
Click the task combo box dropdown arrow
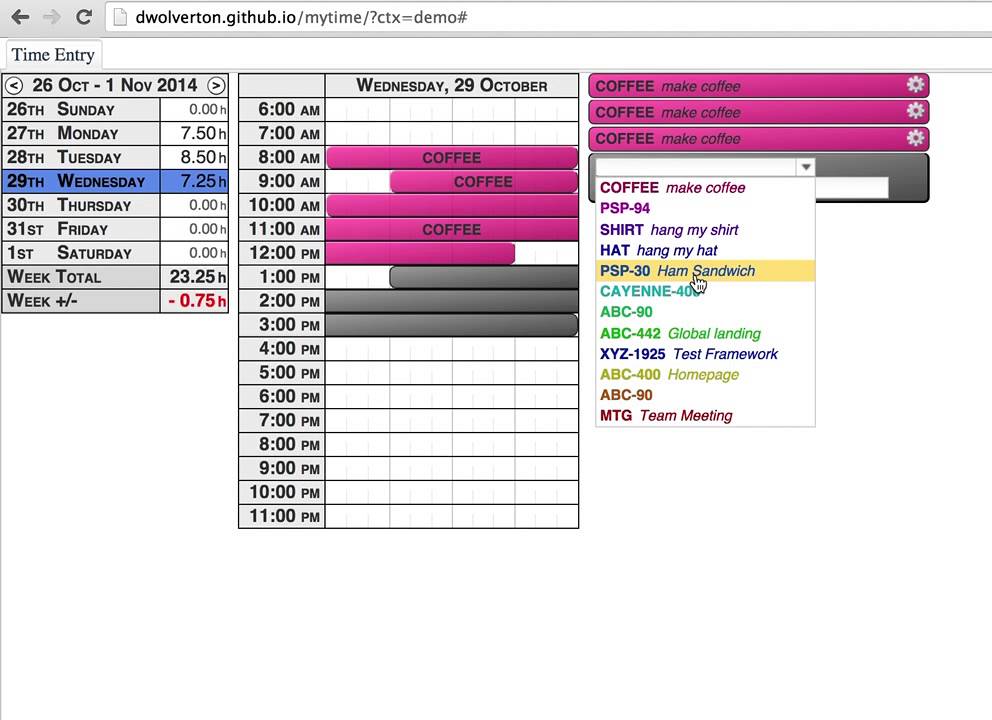point(805,167)
